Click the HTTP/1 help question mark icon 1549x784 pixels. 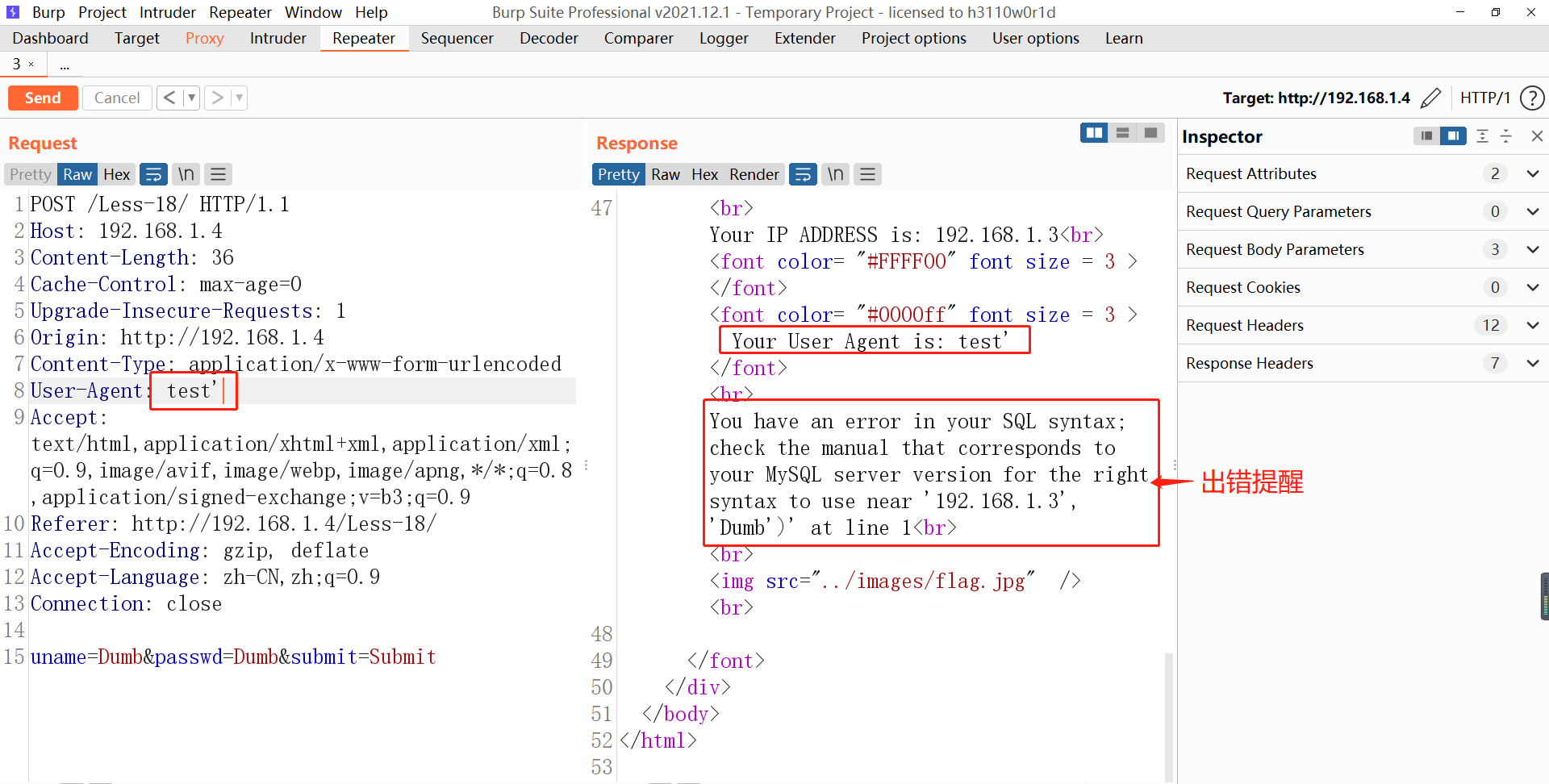coord(1532,98)
